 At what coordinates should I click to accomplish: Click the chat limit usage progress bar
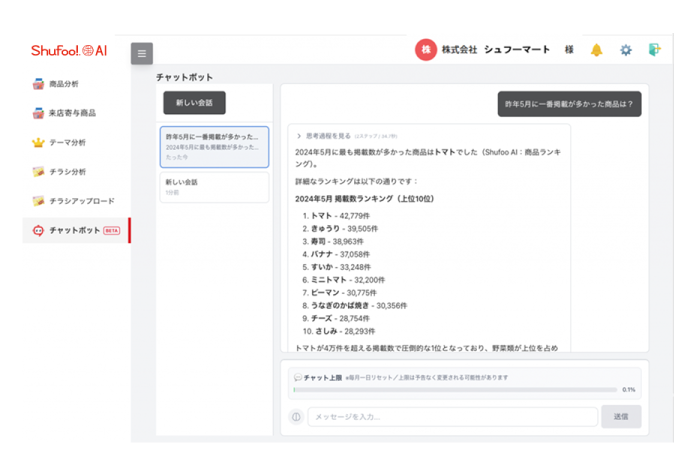coord(455,390)
